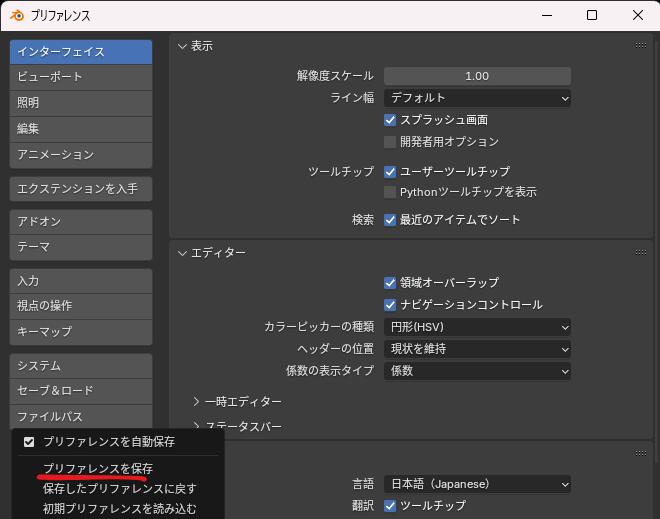Open the 係数の表示タイプ dropdown
This screenshot has height=519, width=660.
click(477, 371)
